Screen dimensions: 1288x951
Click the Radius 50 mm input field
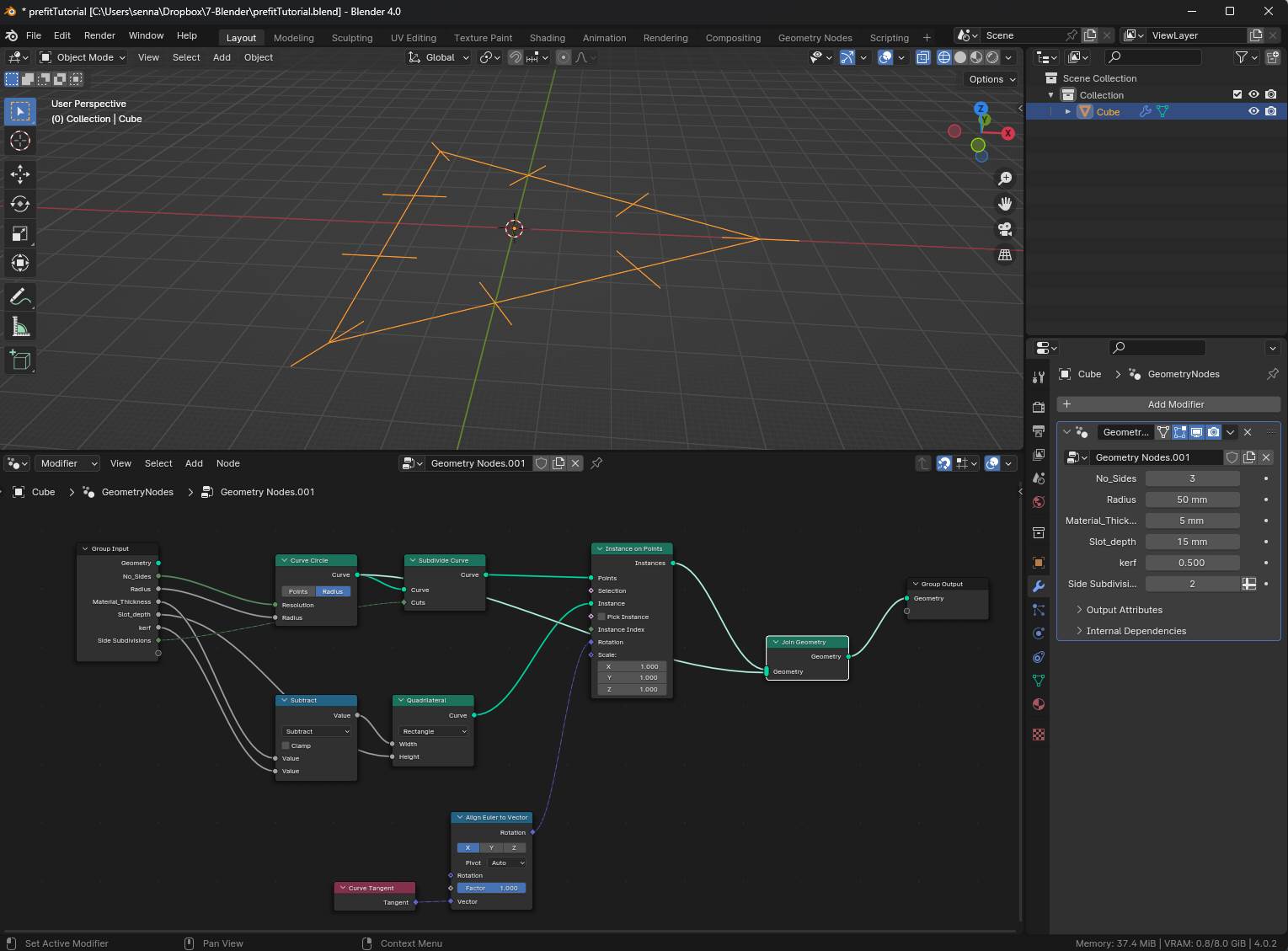pyautogui.click(x=1191, y=500)
